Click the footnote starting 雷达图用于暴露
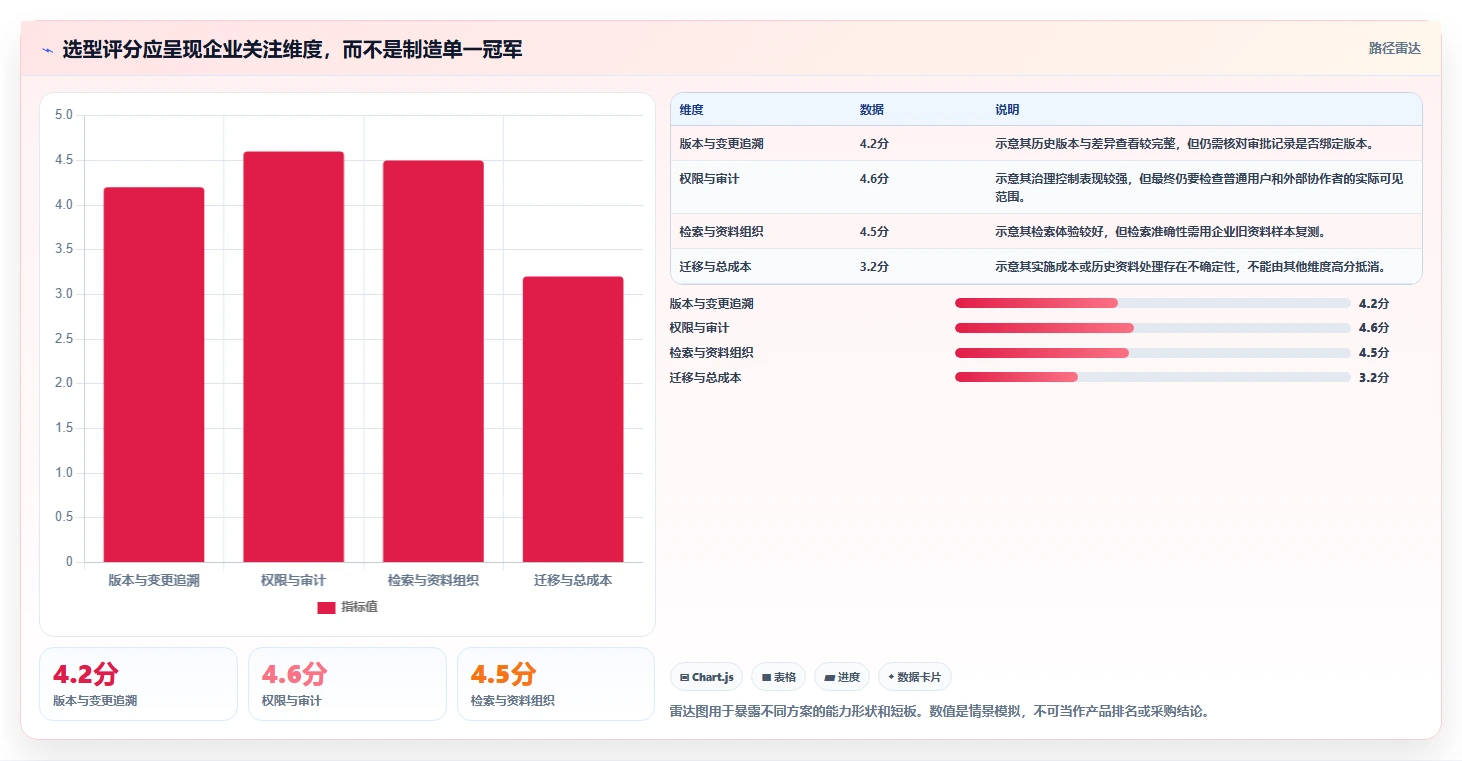 pos(939,712)
